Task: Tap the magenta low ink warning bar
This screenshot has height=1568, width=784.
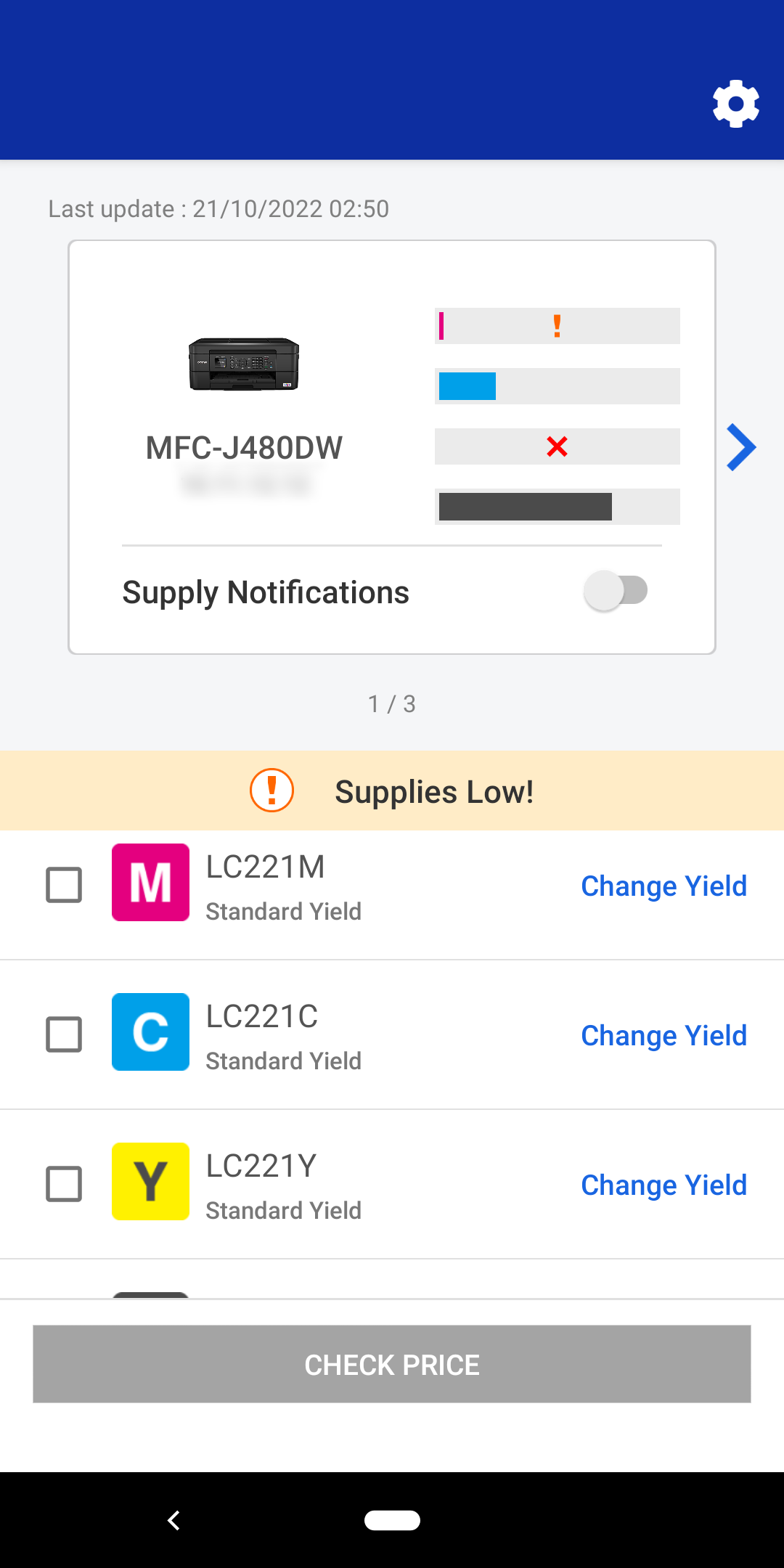Action: tap(557, 326)
